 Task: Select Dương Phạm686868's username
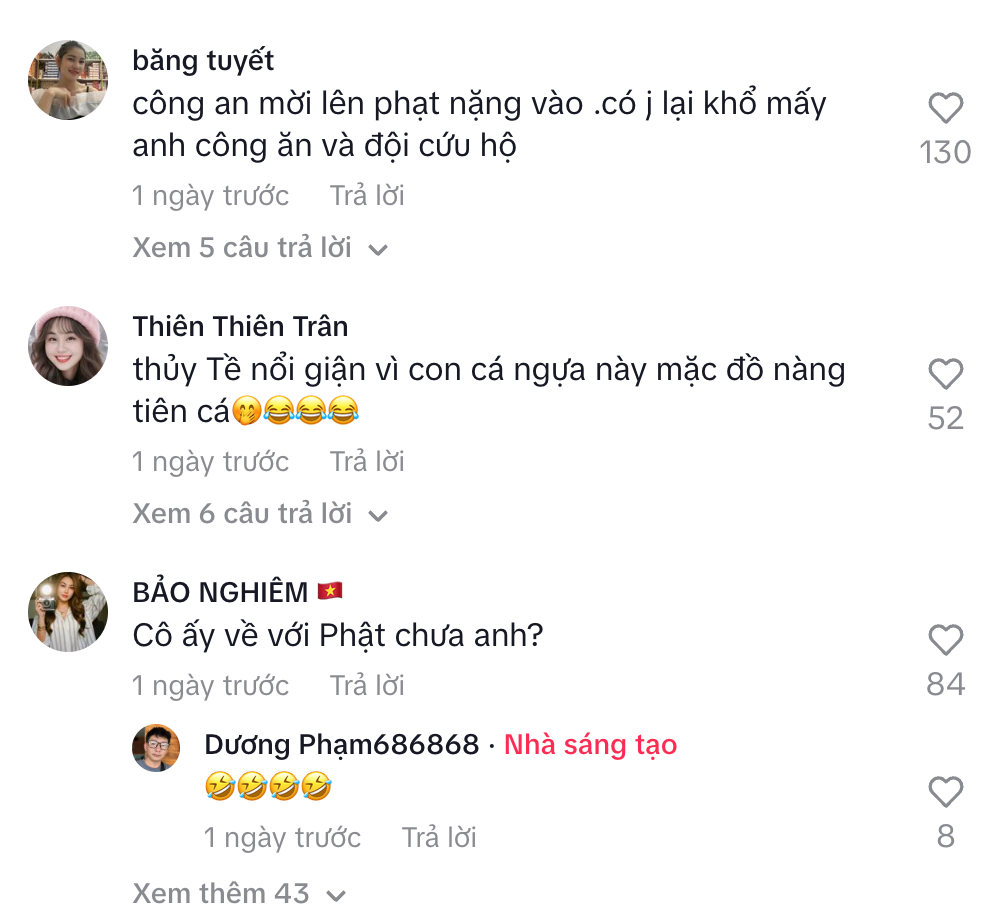coord(340,745)
